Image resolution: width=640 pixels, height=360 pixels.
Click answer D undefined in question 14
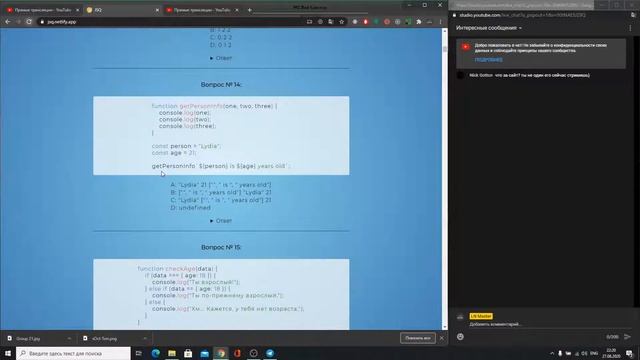point(191,207)
